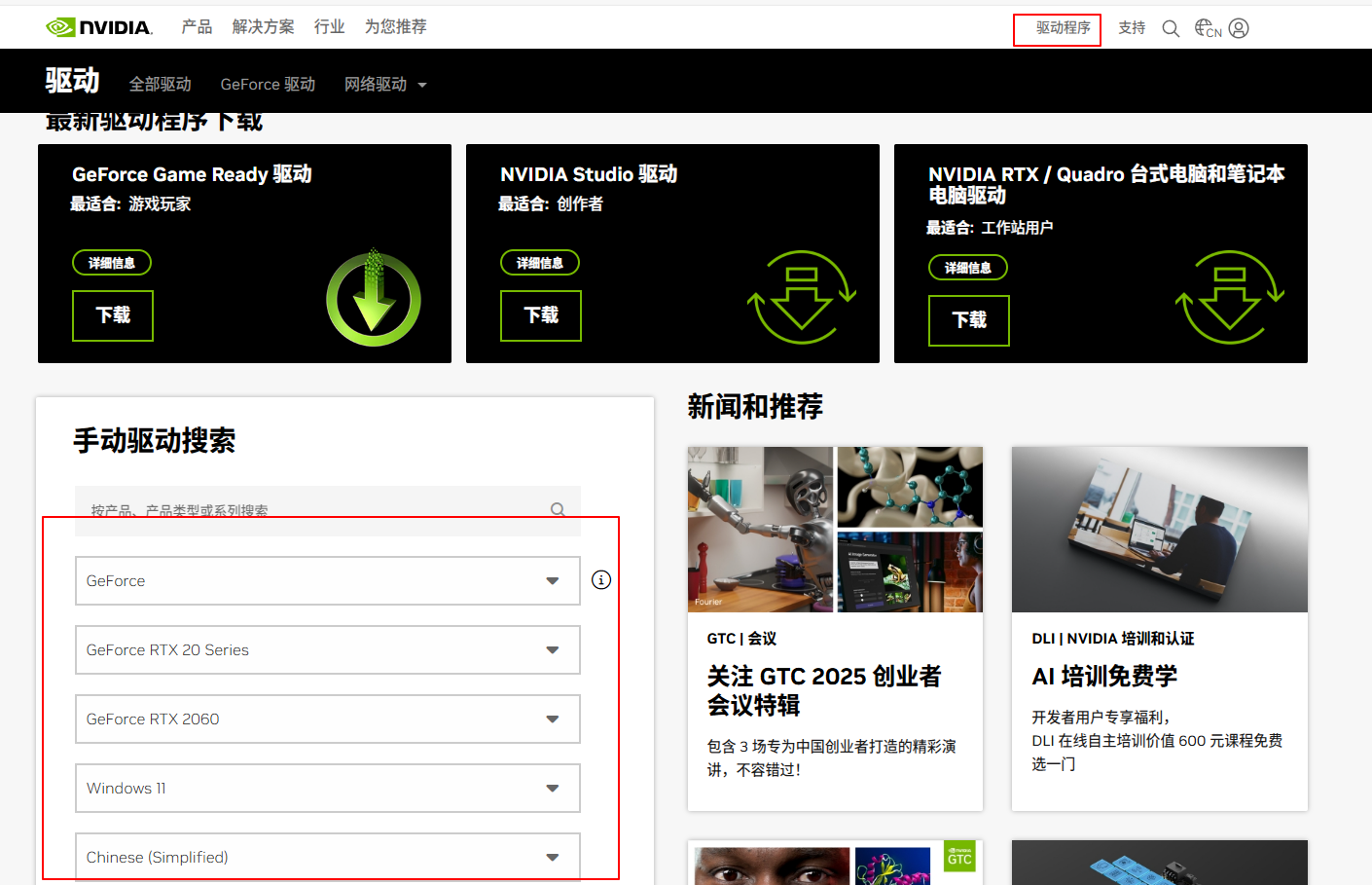Expand the Windows 11 operating system dropdown
Screen dimensions: 1372x885
pos(328,789)
